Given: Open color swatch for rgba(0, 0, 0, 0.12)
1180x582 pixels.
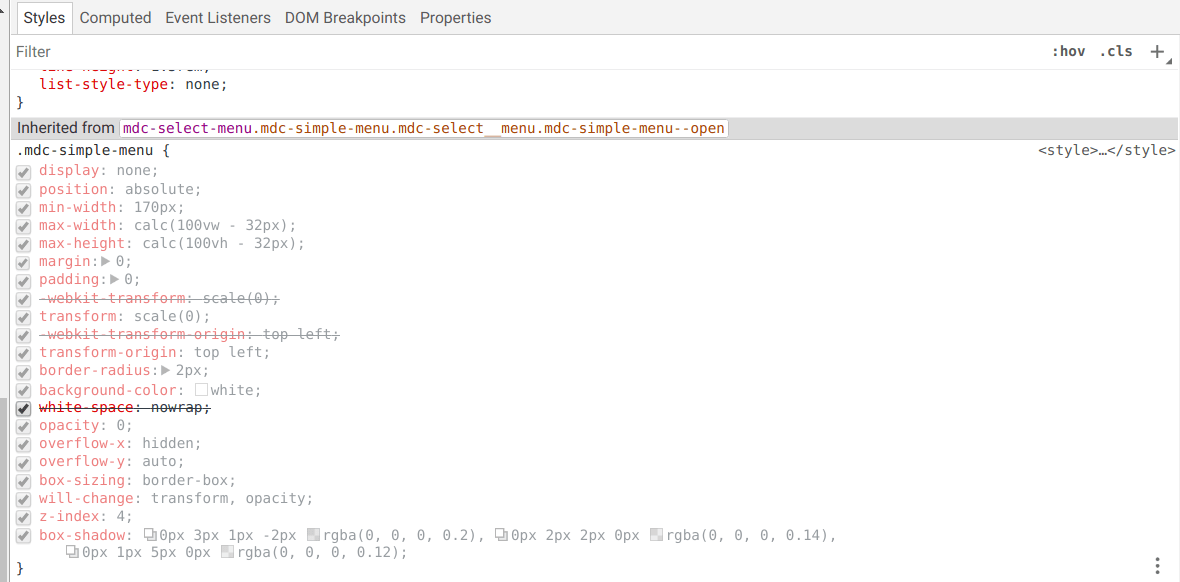Looking at the screenshot, I should click(x=228, y=553).
